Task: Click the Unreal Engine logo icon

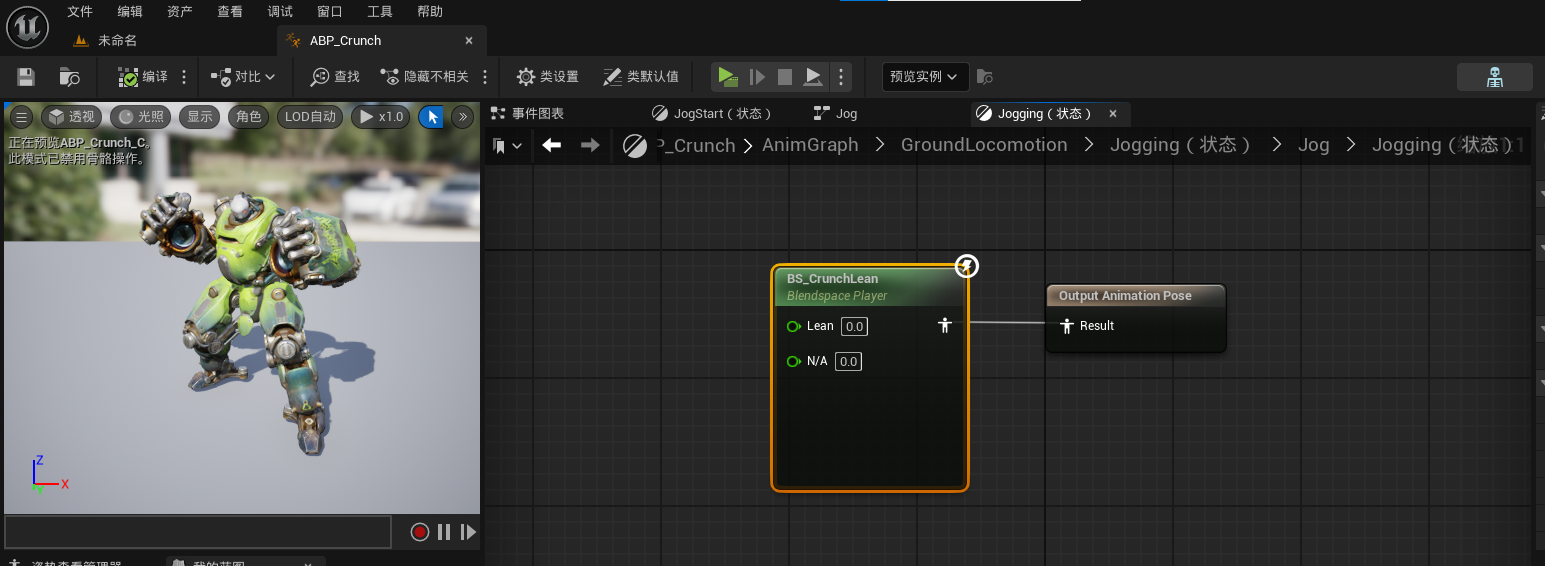Action: click(27, 27)
